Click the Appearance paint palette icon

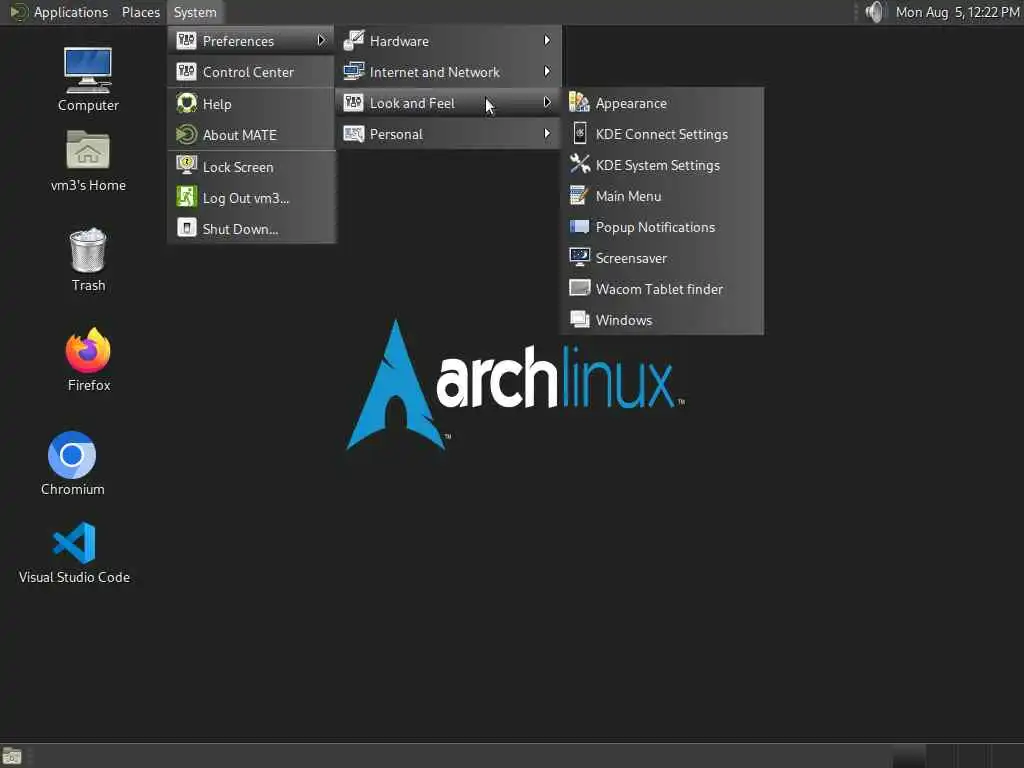tap(579, 103)
